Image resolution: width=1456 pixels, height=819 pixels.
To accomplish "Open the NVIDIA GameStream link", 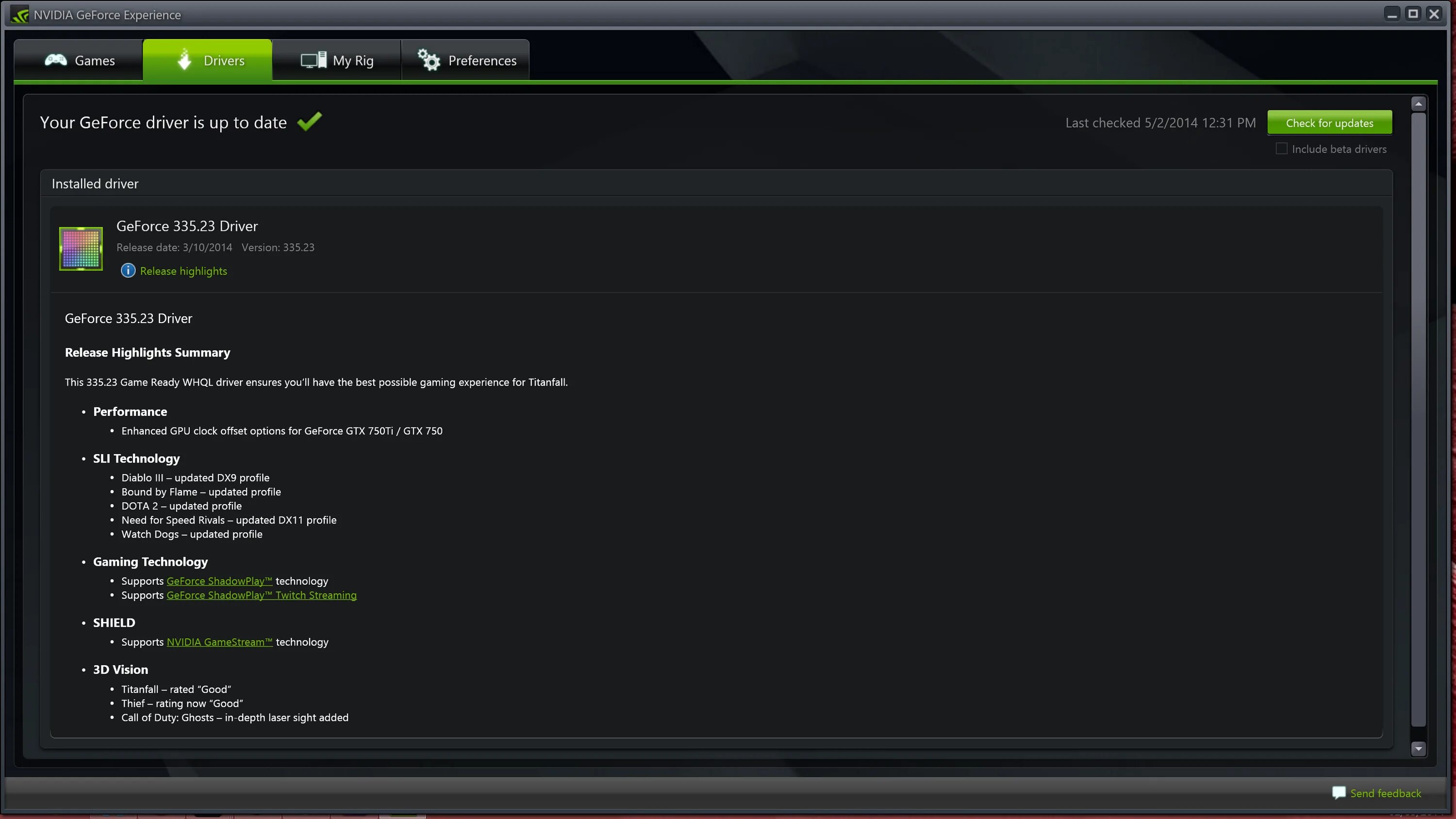I will tap(219, 642).
